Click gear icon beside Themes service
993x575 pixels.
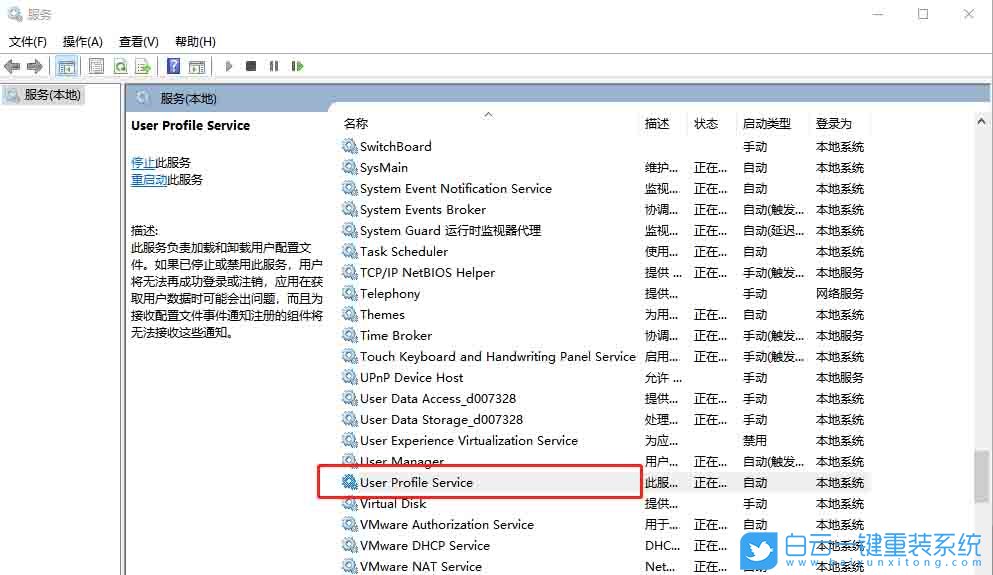350,314
